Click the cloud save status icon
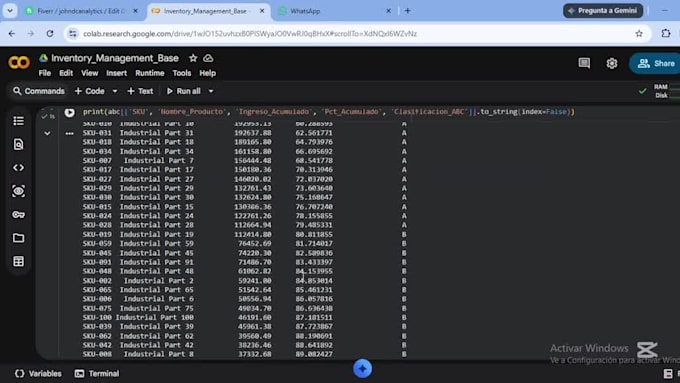 click(208, 58)
